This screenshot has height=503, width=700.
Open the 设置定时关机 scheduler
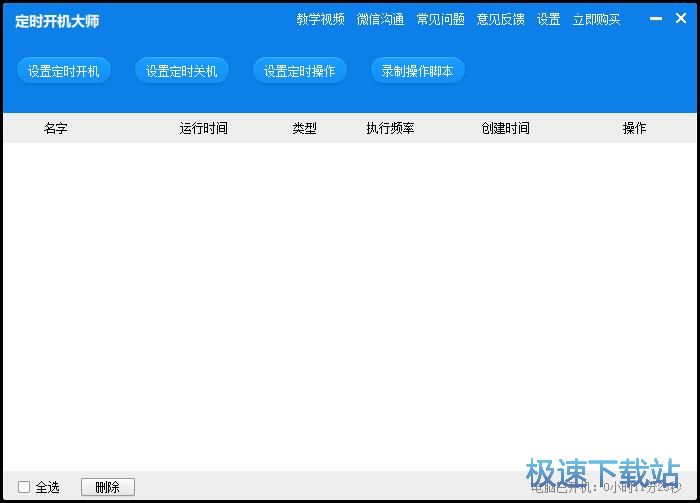182,71
